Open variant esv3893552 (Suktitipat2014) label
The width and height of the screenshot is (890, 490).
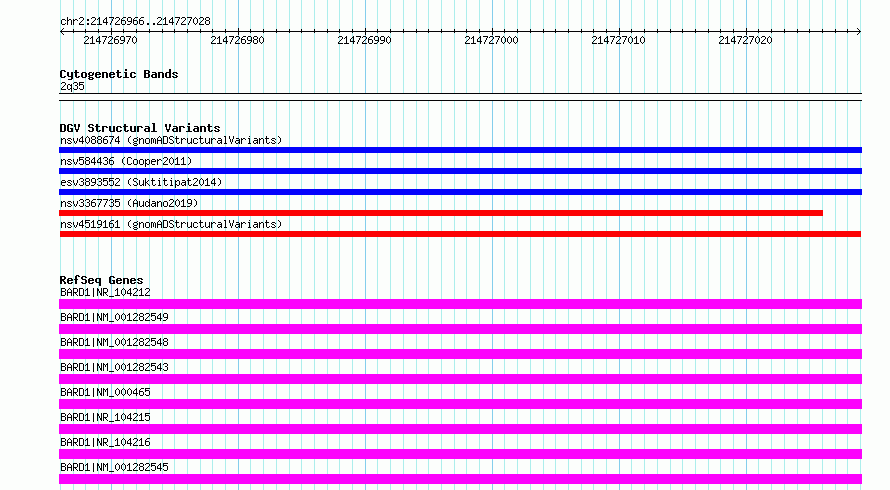tap(141, 182)
